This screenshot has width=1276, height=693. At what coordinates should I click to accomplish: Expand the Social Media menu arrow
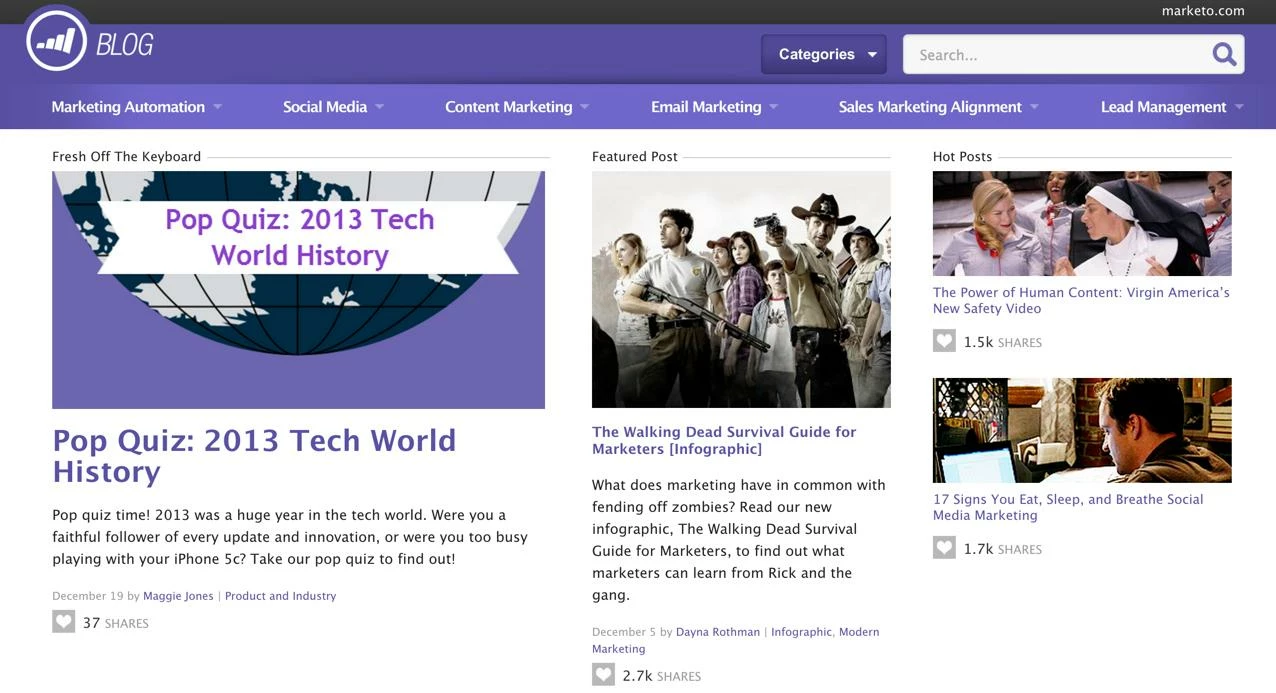coord(379,107)
